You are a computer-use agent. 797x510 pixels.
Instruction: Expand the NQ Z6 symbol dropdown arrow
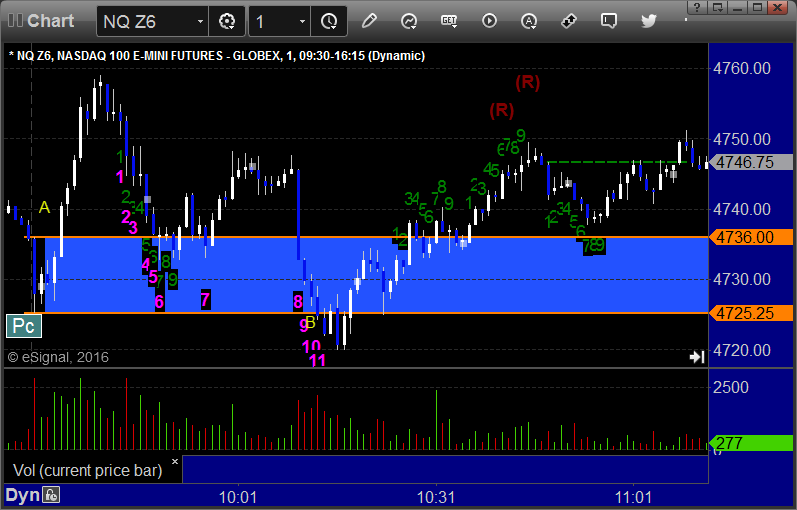click(200, 21)
